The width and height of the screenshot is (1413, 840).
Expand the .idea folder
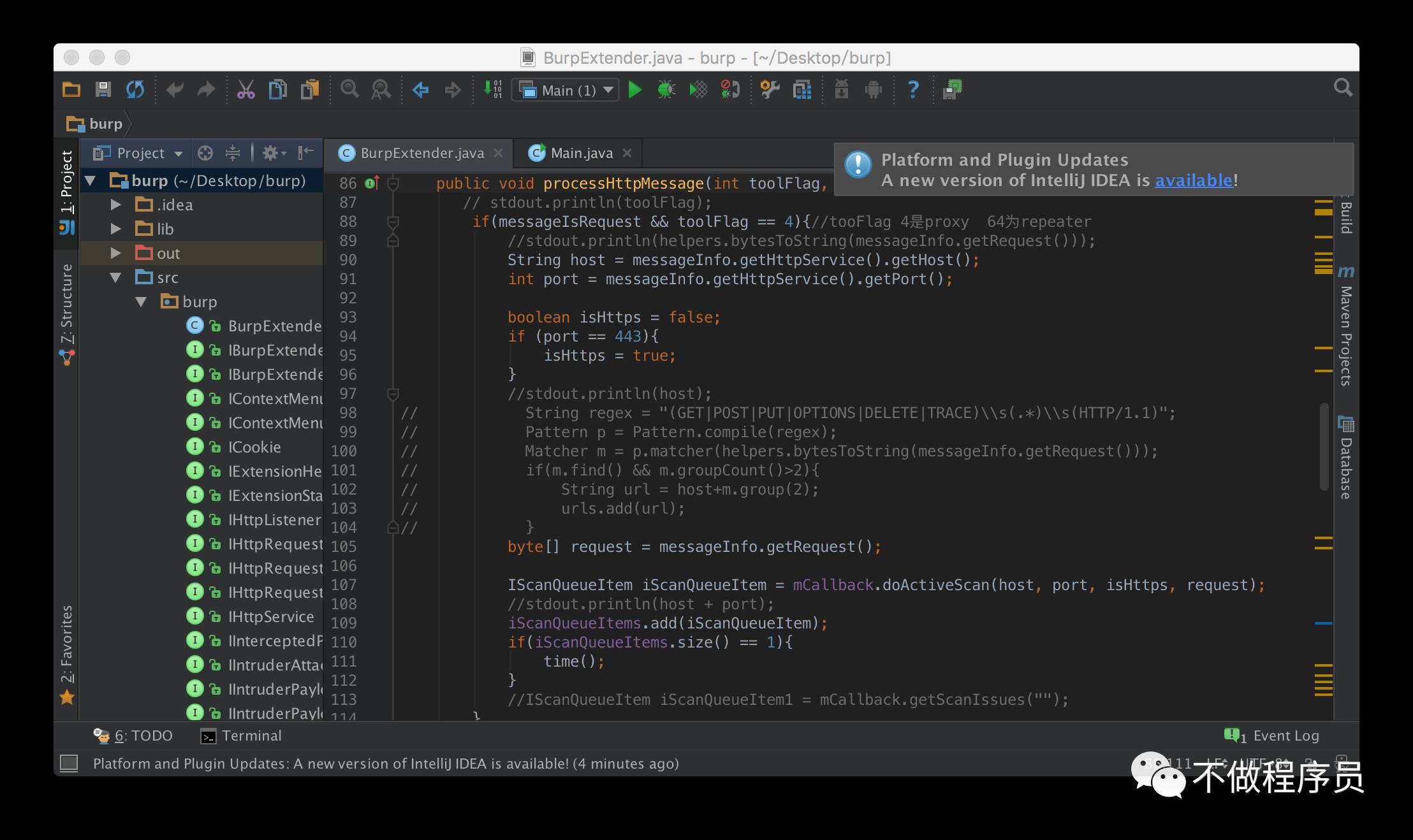pyautogui.click(x=115, y=205)
